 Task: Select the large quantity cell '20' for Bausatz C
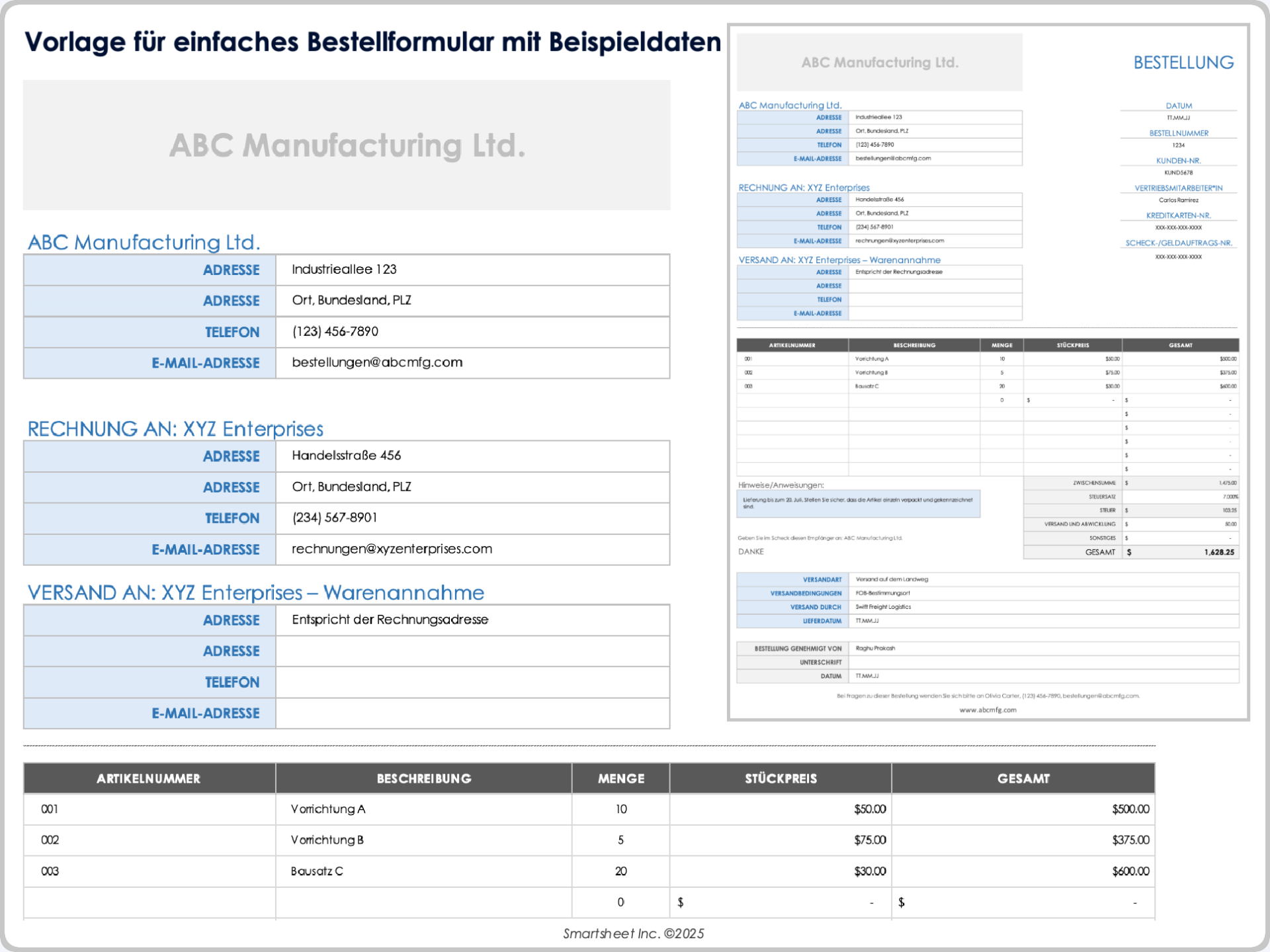click(x=621, y=871)
